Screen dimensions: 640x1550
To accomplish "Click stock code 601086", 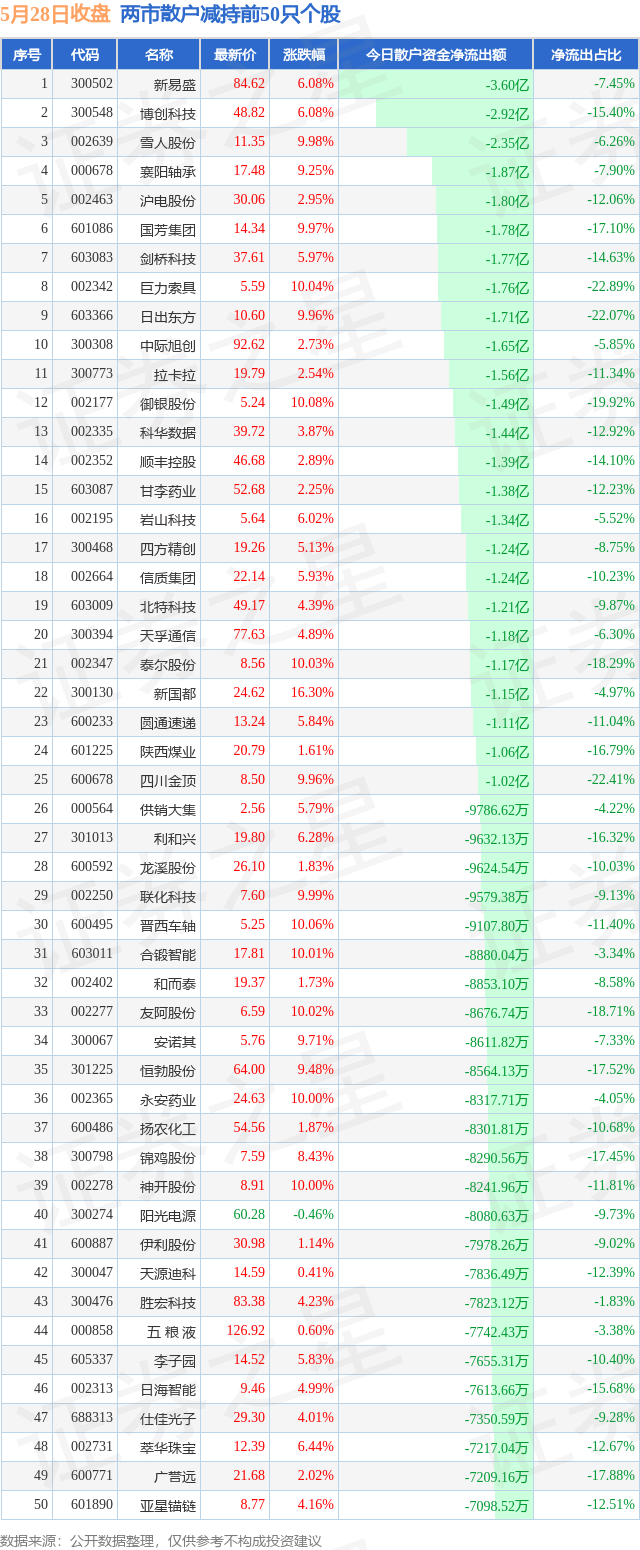I will coord(92,229).
